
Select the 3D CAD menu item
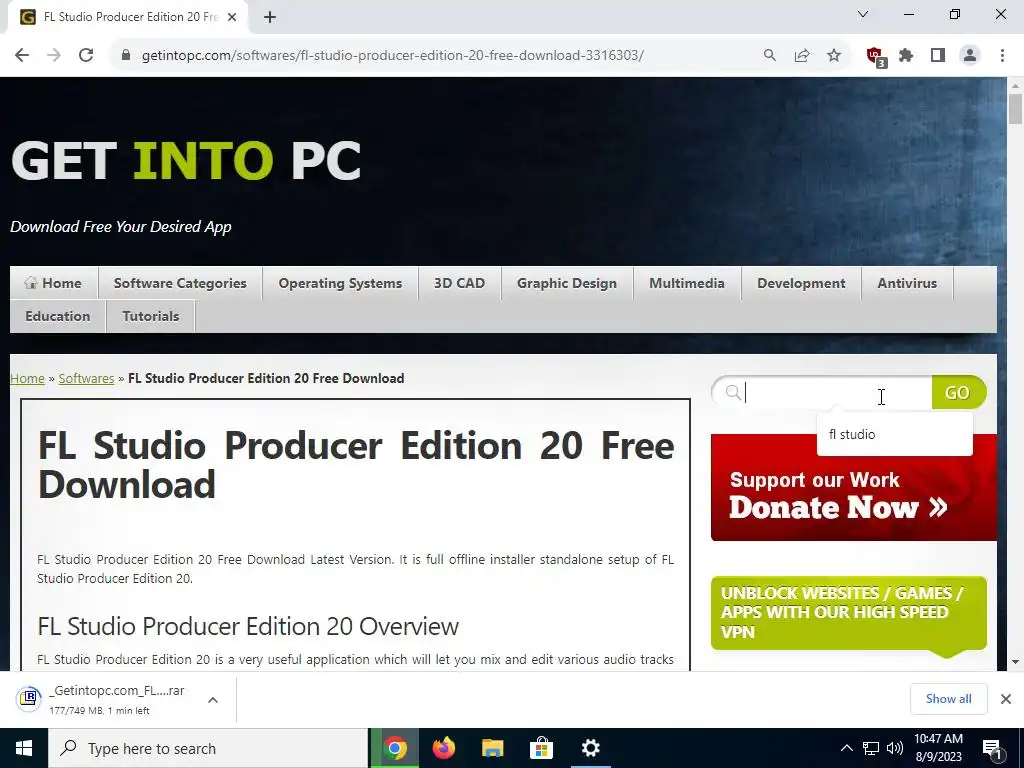[460, 283]
